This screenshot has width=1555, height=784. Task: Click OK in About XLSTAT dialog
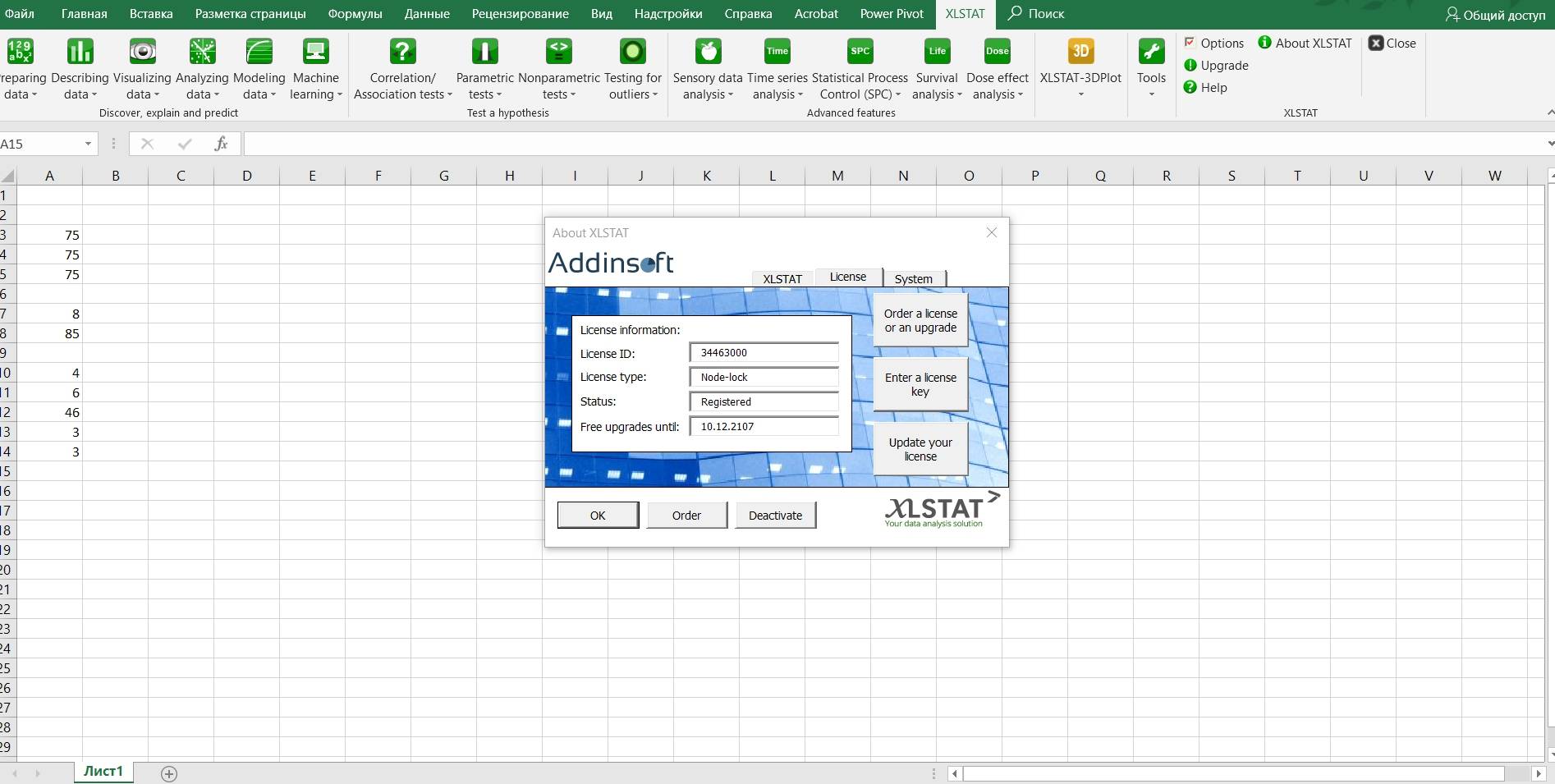click(x=598, y=516)
